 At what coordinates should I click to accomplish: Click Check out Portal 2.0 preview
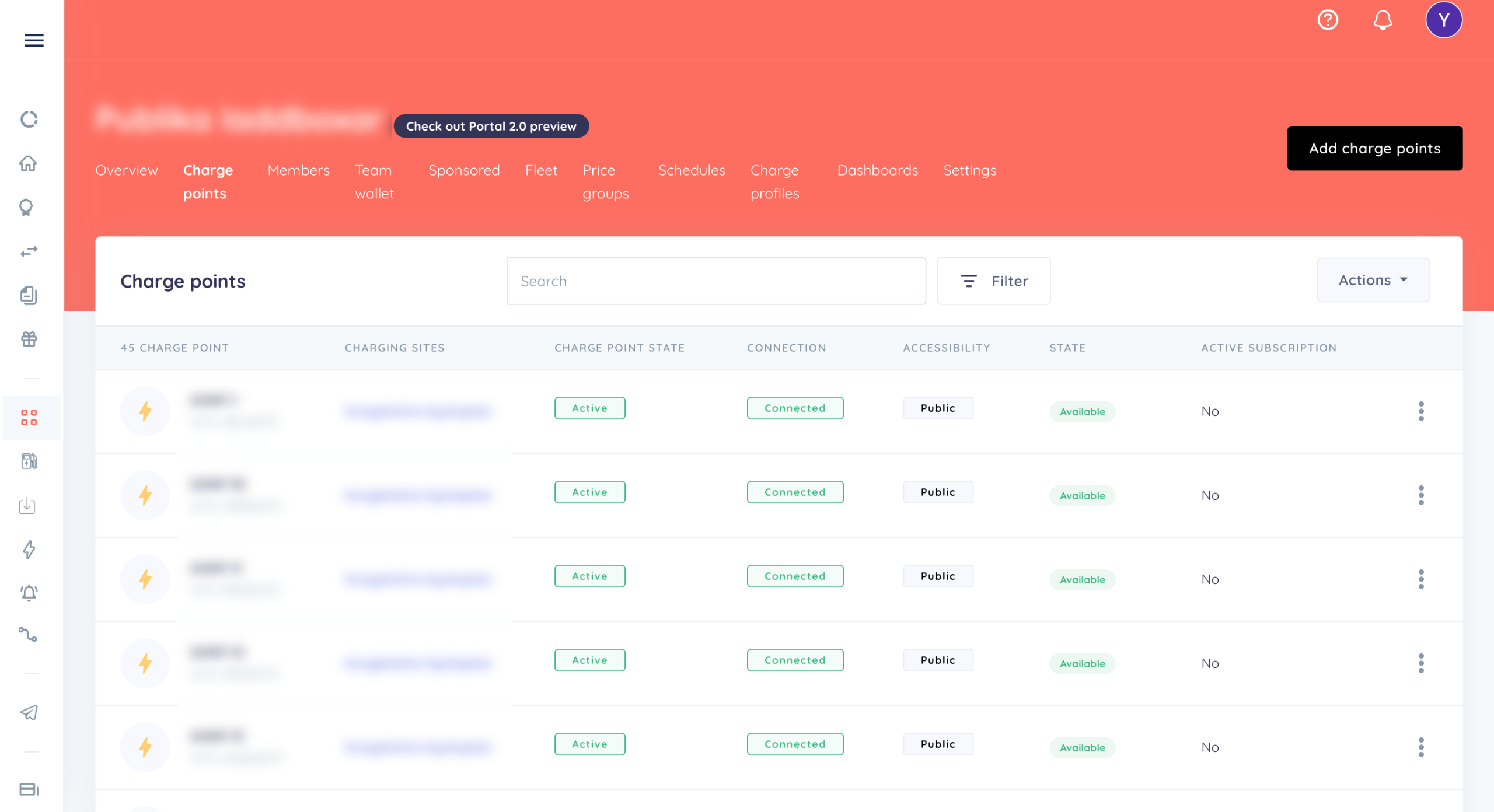491,126
